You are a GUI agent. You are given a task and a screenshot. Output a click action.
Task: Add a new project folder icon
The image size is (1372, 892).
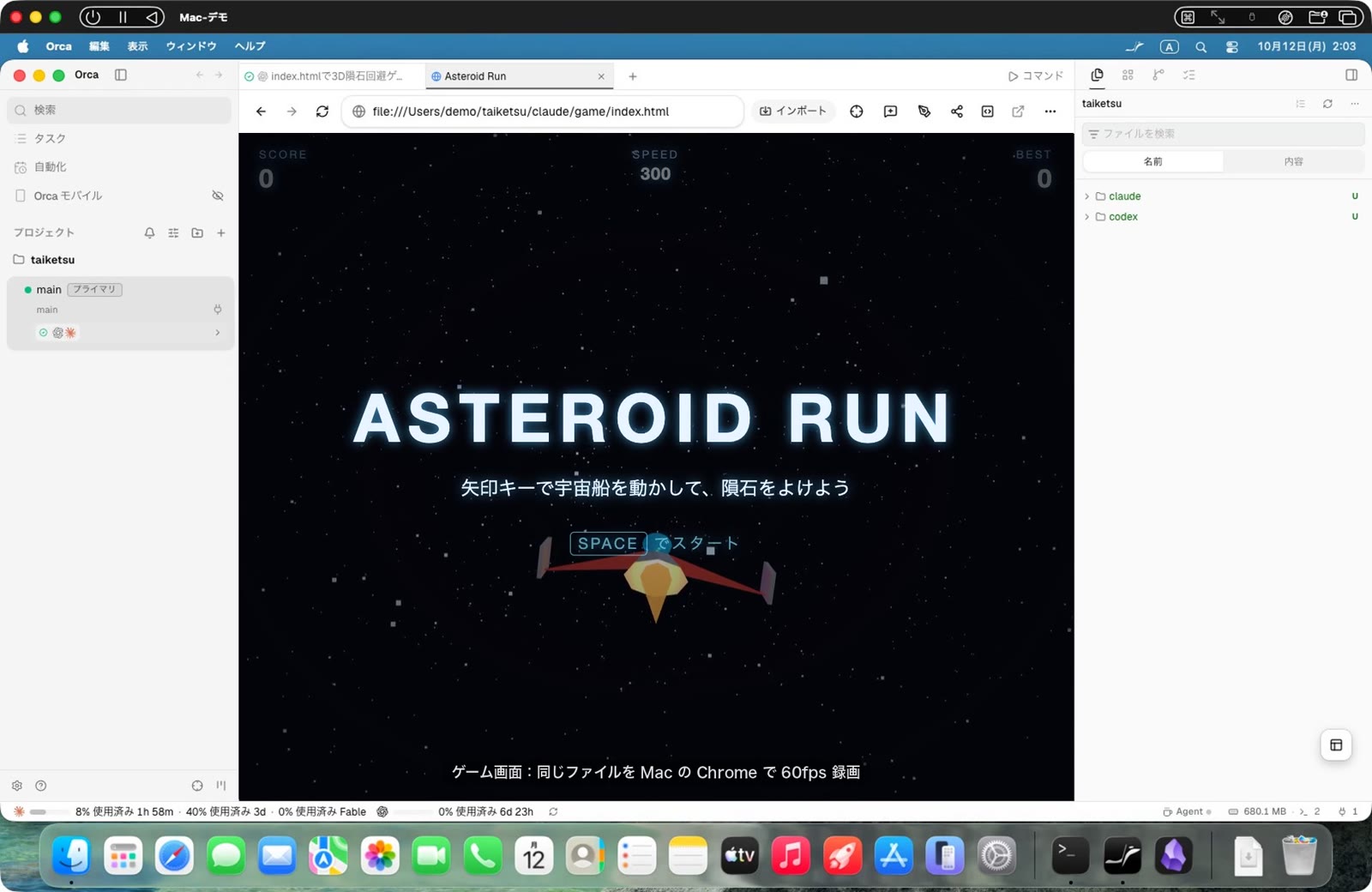pos(197,232)
